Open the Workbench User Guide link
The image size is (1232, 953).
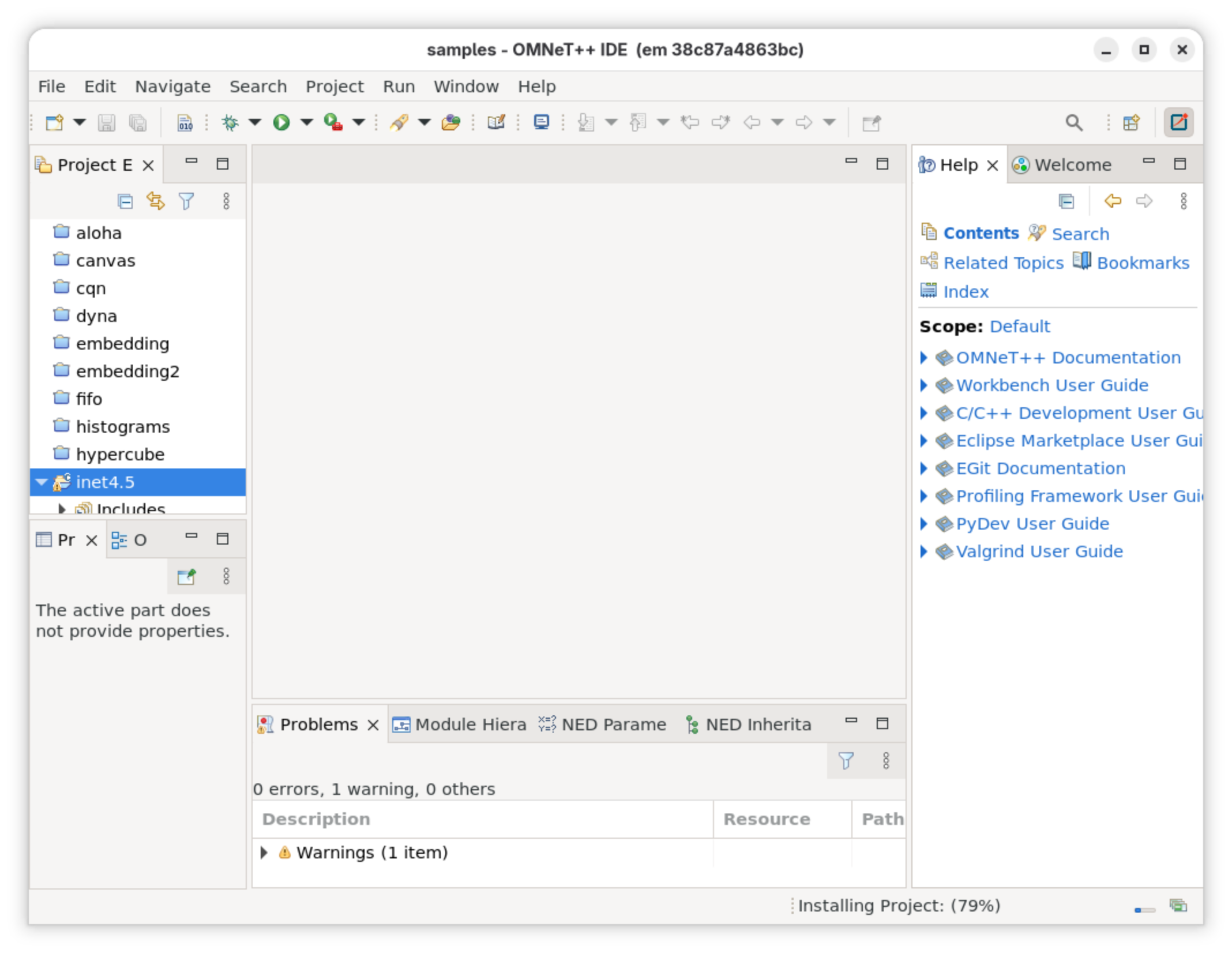click(1051, 385)
